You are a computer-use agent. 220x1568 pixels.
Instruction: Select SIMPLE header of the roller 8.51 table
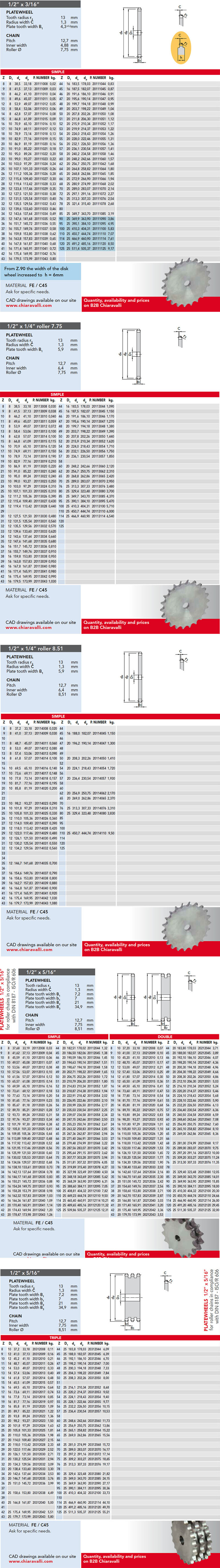coord(58,717)
